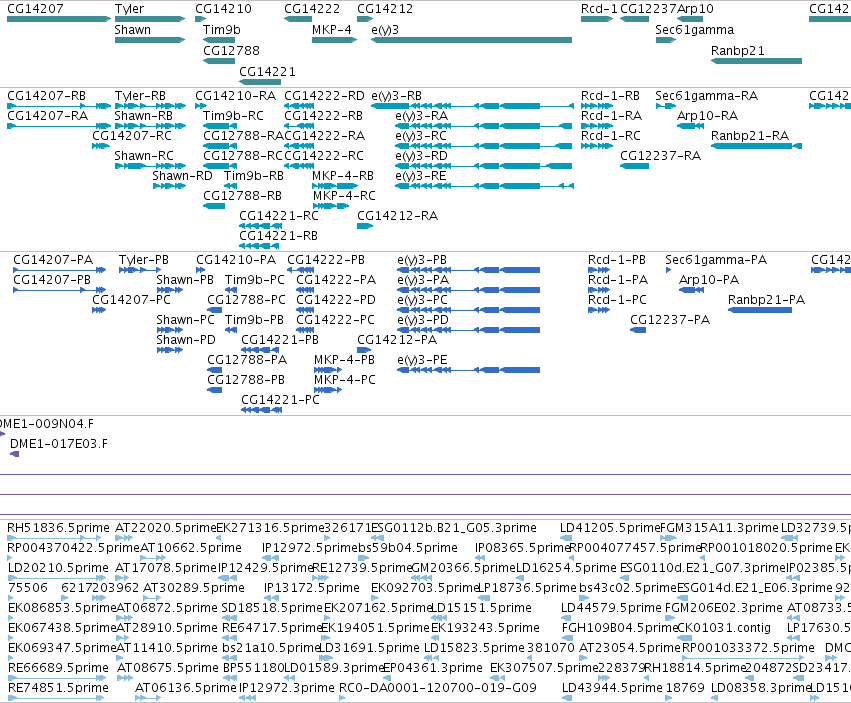The width and height of the screenshot is (851, 703).
Task: Select the Arp10 gene label
Action: click(695, 9)
